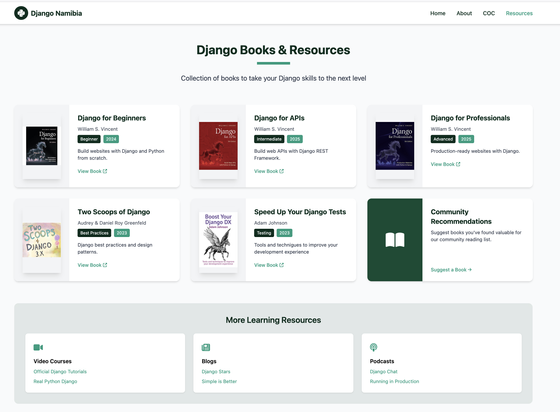Click author Audrey & Daniel Roy Greenfeld
Viewport: 560px width, 412px height.
[x=112, y=223]
